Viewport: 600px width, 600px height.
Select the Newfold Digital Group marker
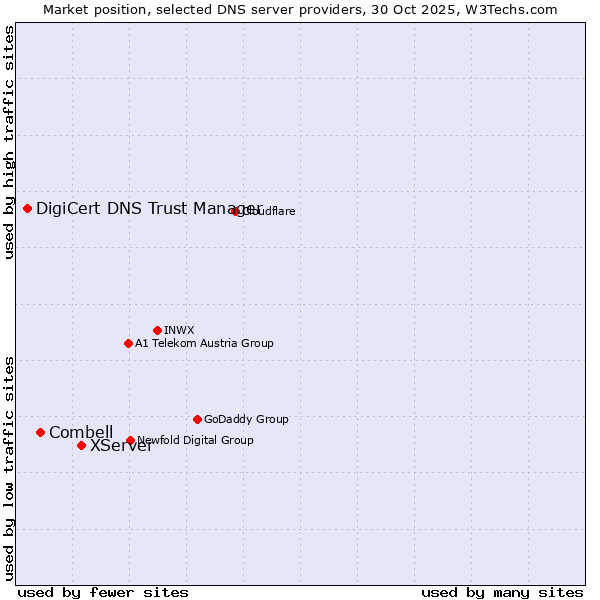pyautogui.click(x=130, y=440)
